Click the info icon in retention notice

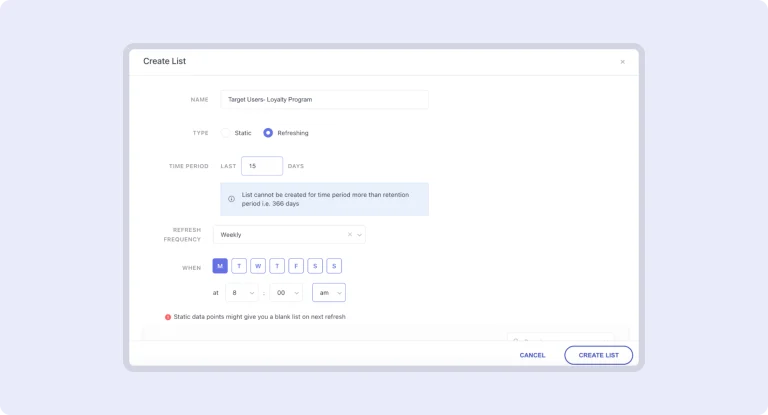(x=232, y=199)
